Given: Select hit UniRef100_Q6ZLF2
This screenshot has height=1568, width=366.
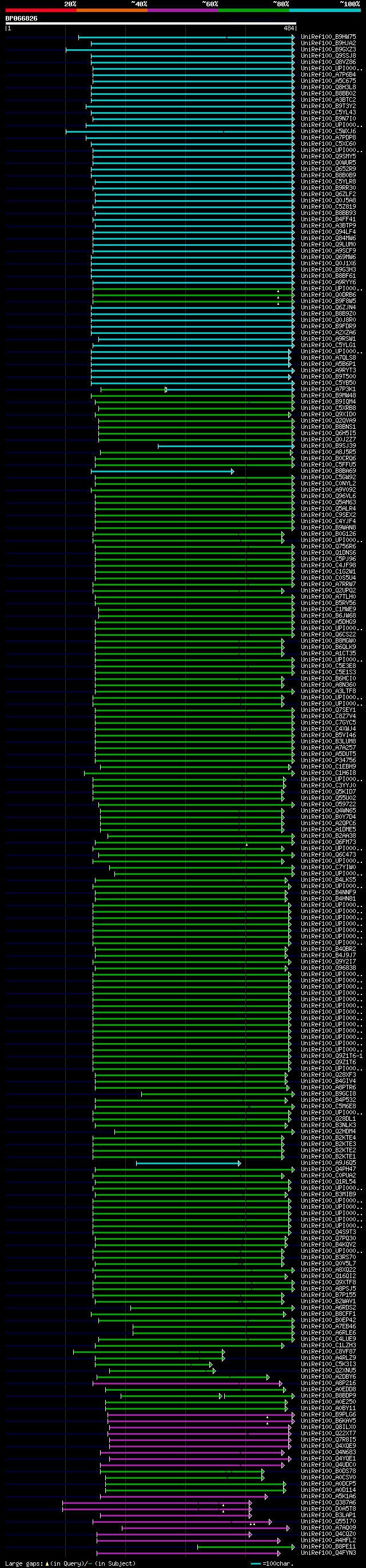Looking at the screenshot, I should pos(328,194).
